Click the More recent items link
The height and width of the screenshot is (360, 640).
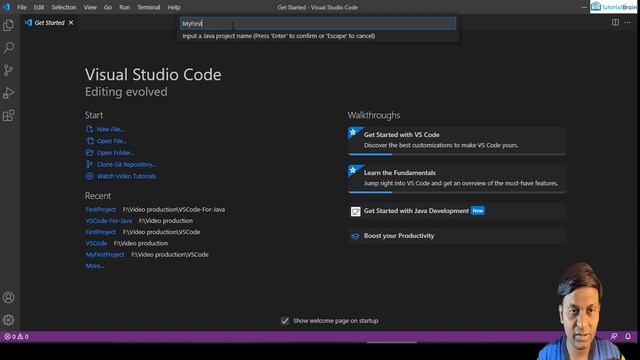click(x=94, y=266)
